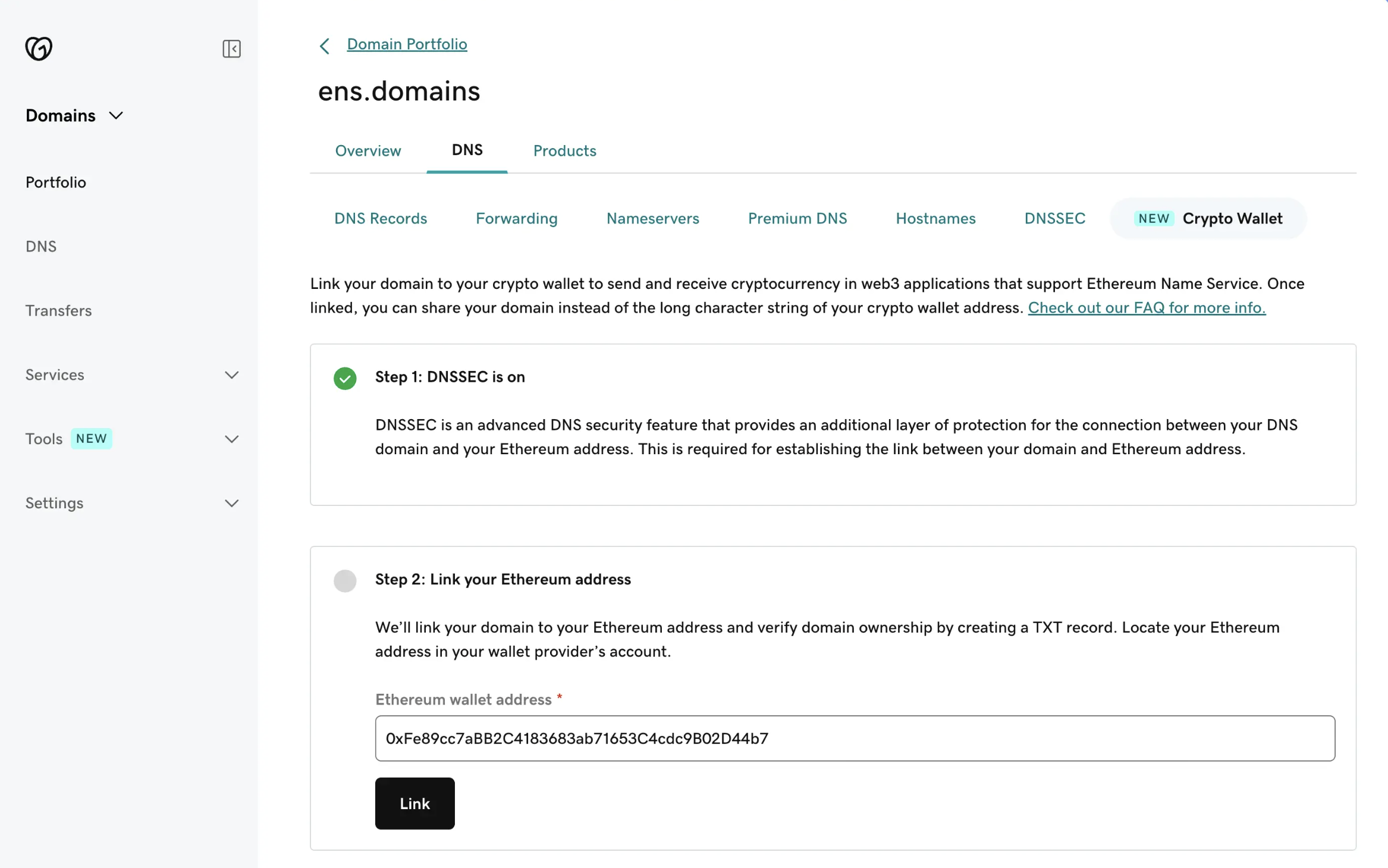The width and height of the screenshot is (1388, 868).
Task: Go to the DNSSEC sub-tab
Action: tap(1054, 219)
